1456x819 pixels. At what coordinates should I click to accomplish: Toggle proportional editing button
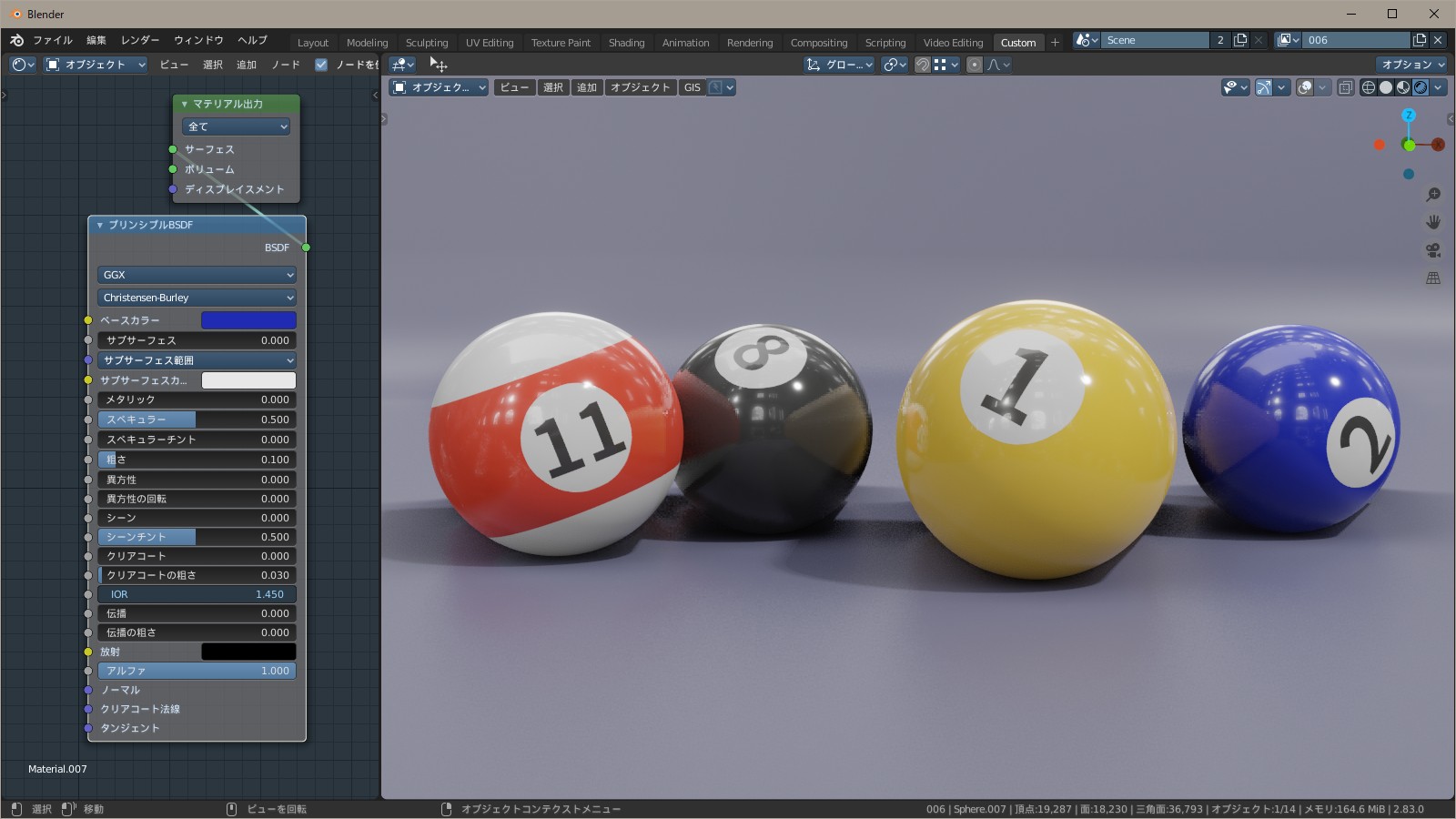tap(975, 65)
